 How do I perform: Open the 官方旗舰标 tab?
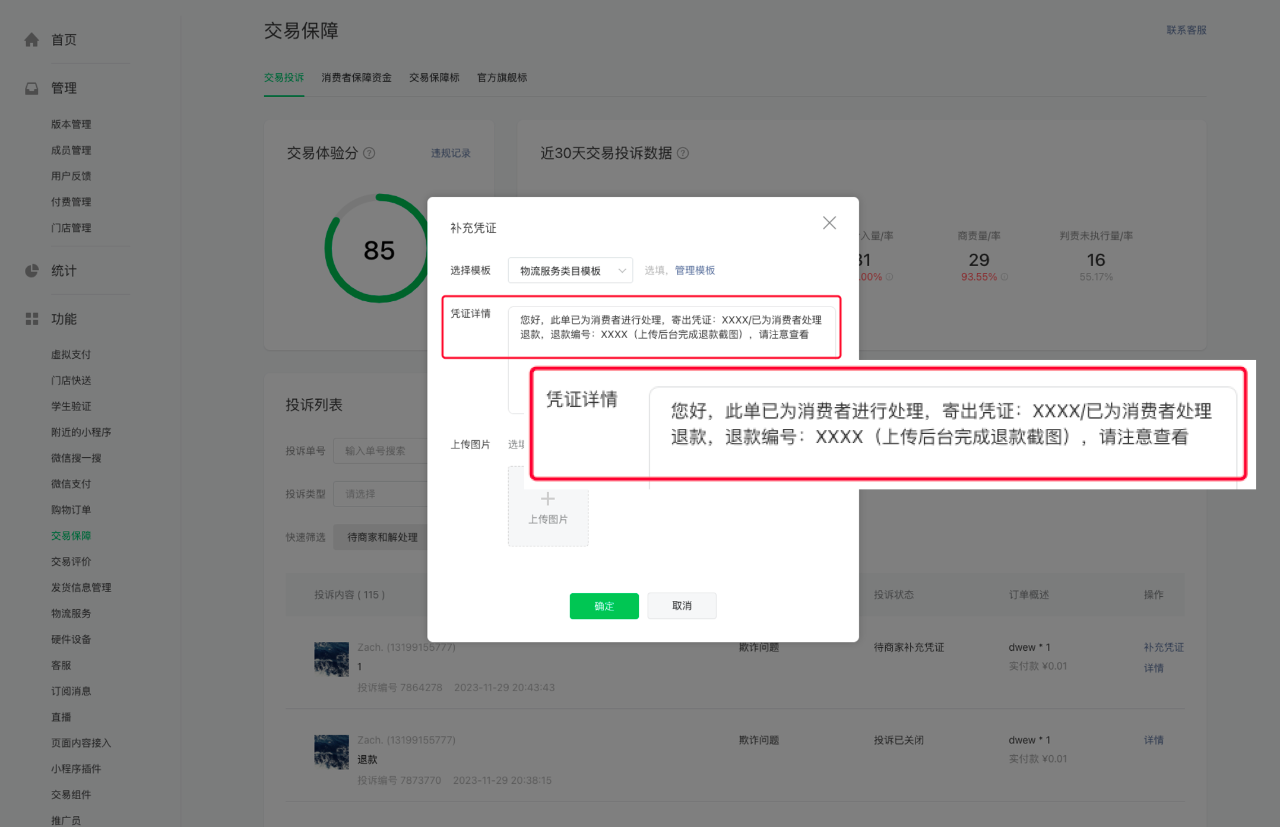502,77
